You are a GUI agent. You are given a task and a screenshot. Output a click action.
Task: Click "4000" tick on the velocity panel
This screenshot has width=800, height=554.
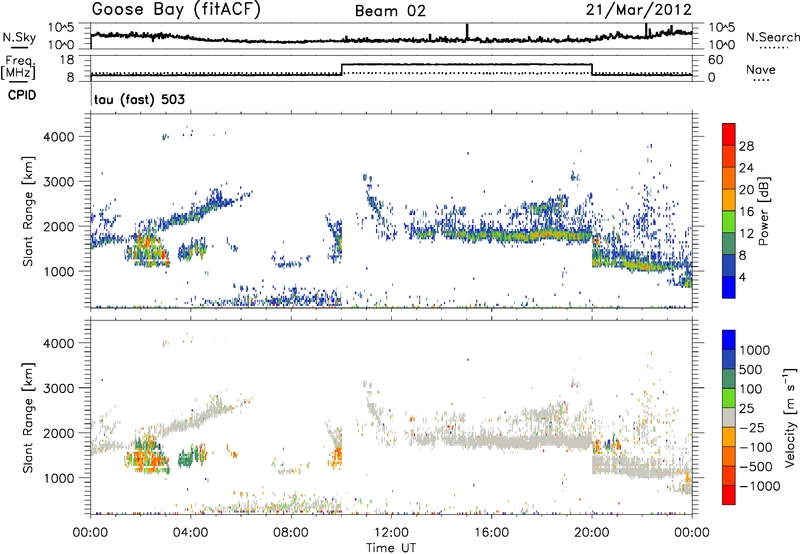(x=58, y=343)
